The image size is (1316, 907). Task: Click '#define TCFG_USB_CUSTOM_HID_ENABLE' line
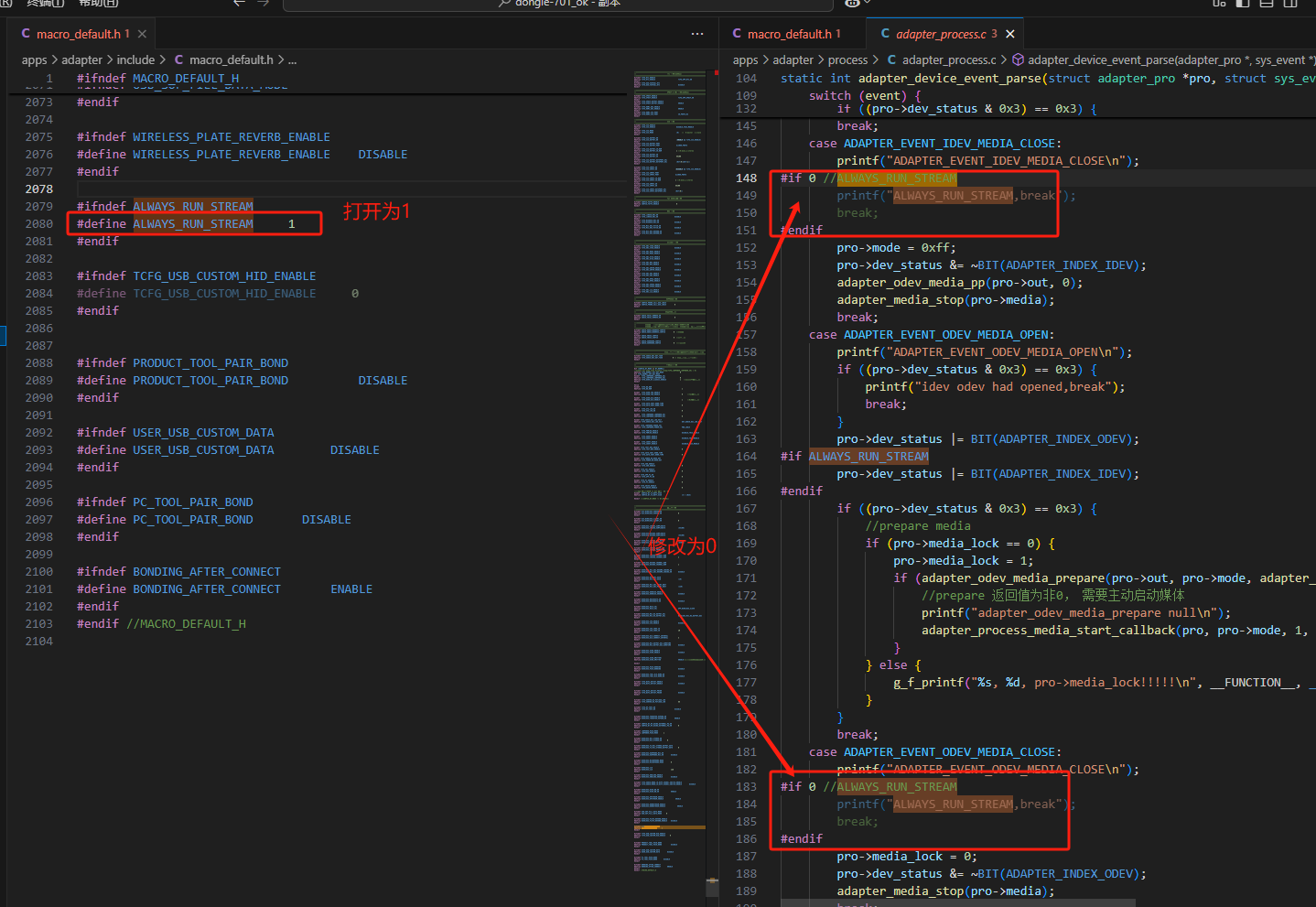click(218, 293)
